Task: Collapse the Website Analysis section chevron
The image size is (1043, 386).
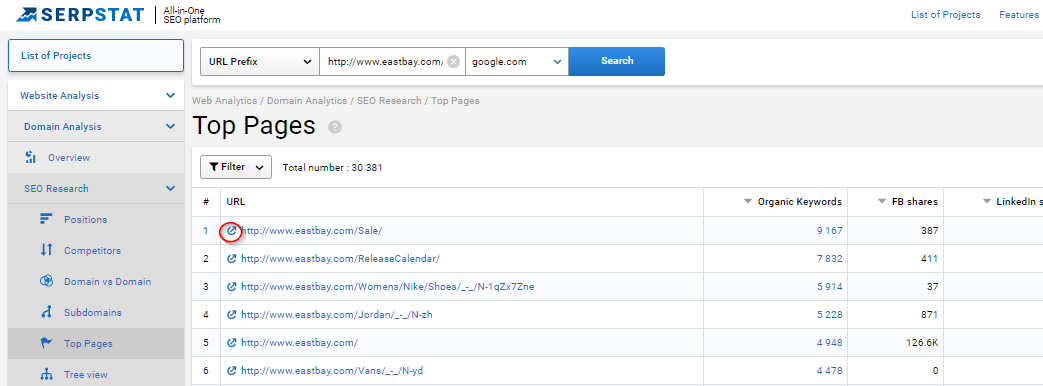Action: [170, 96]
